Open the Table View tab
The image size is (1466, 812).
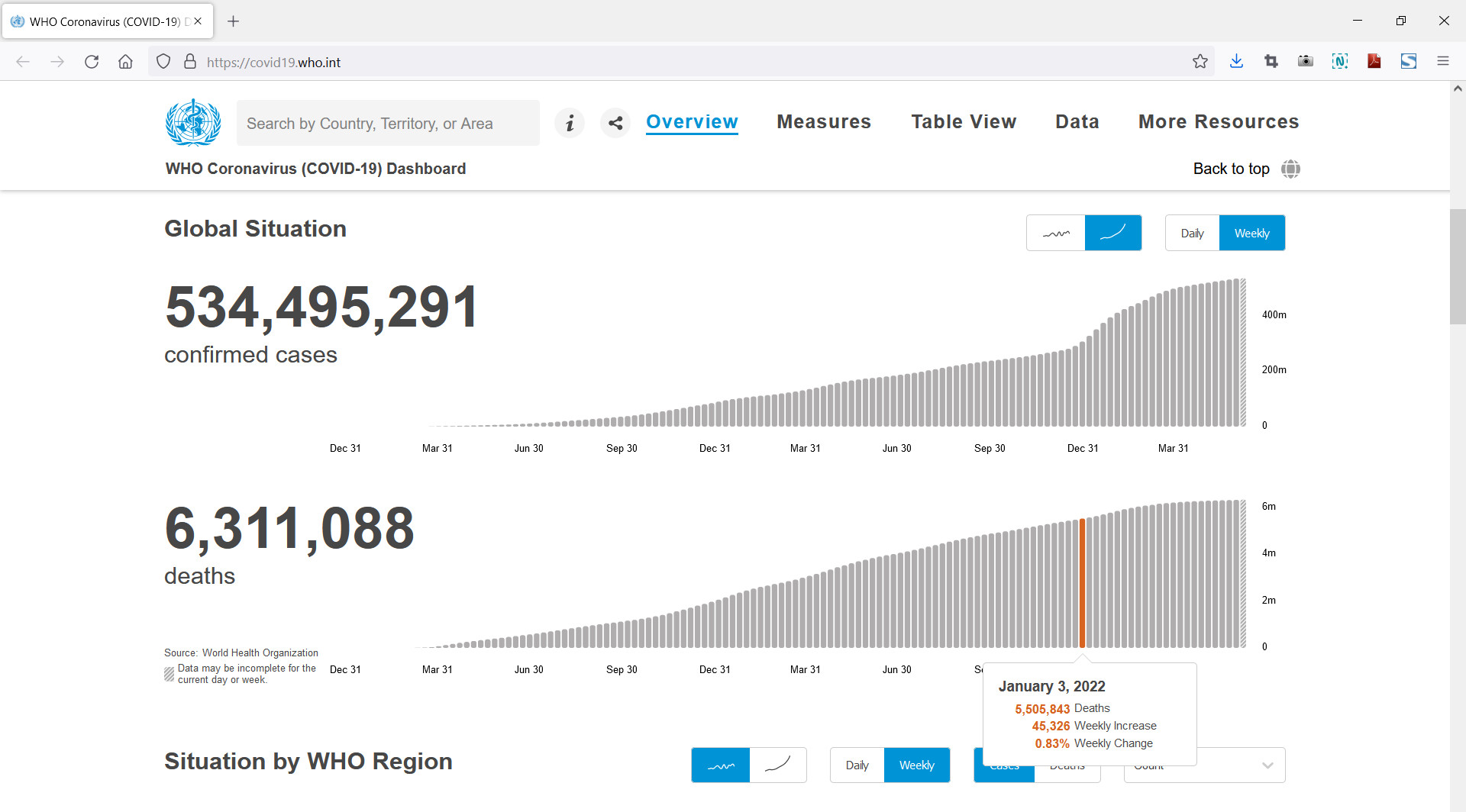[964, 122]
